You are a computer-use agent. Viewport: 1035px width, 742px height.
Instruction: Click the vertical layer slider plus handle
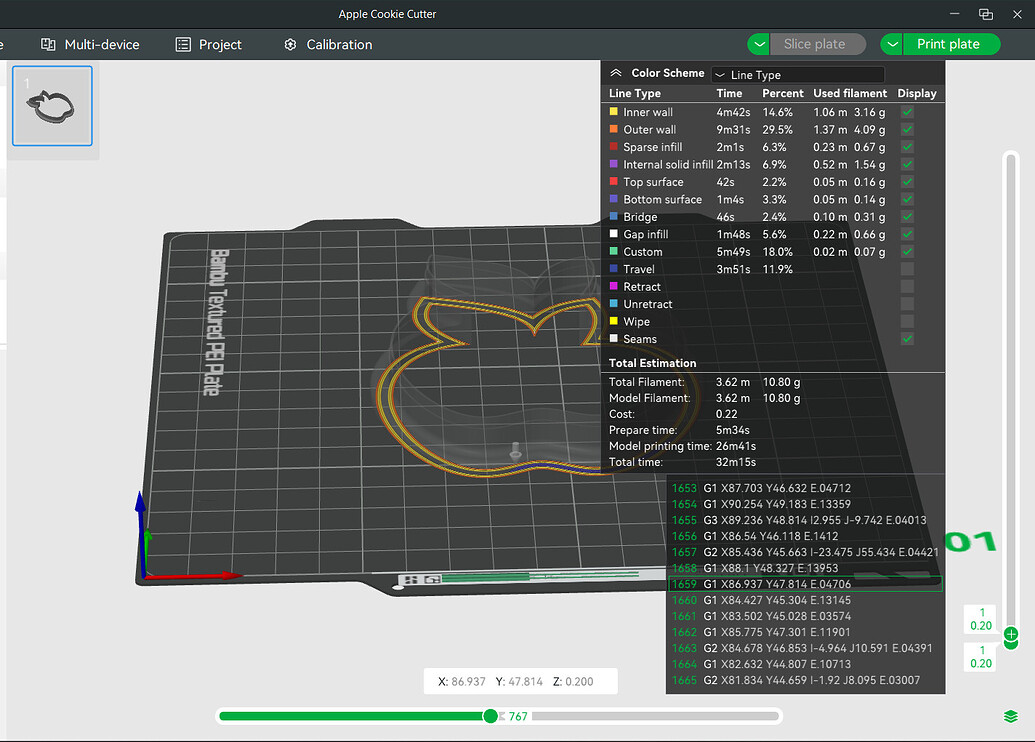point(1011,634)
